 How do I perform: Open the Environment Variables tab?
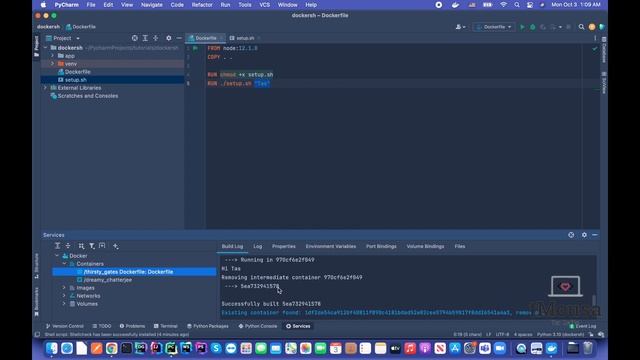point(331,247)
